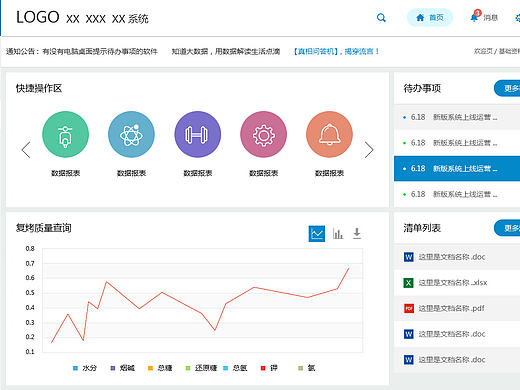Switch chart to bar view

338,234
